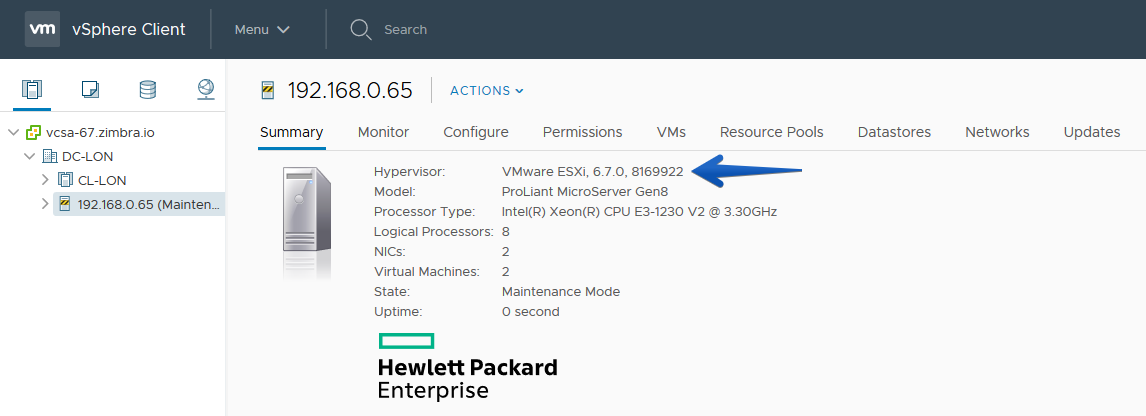Viewport: 1146px width, 416px height.
Task: Click the Uptime: label
Action: pyautogui.click(x=398, y=311)
